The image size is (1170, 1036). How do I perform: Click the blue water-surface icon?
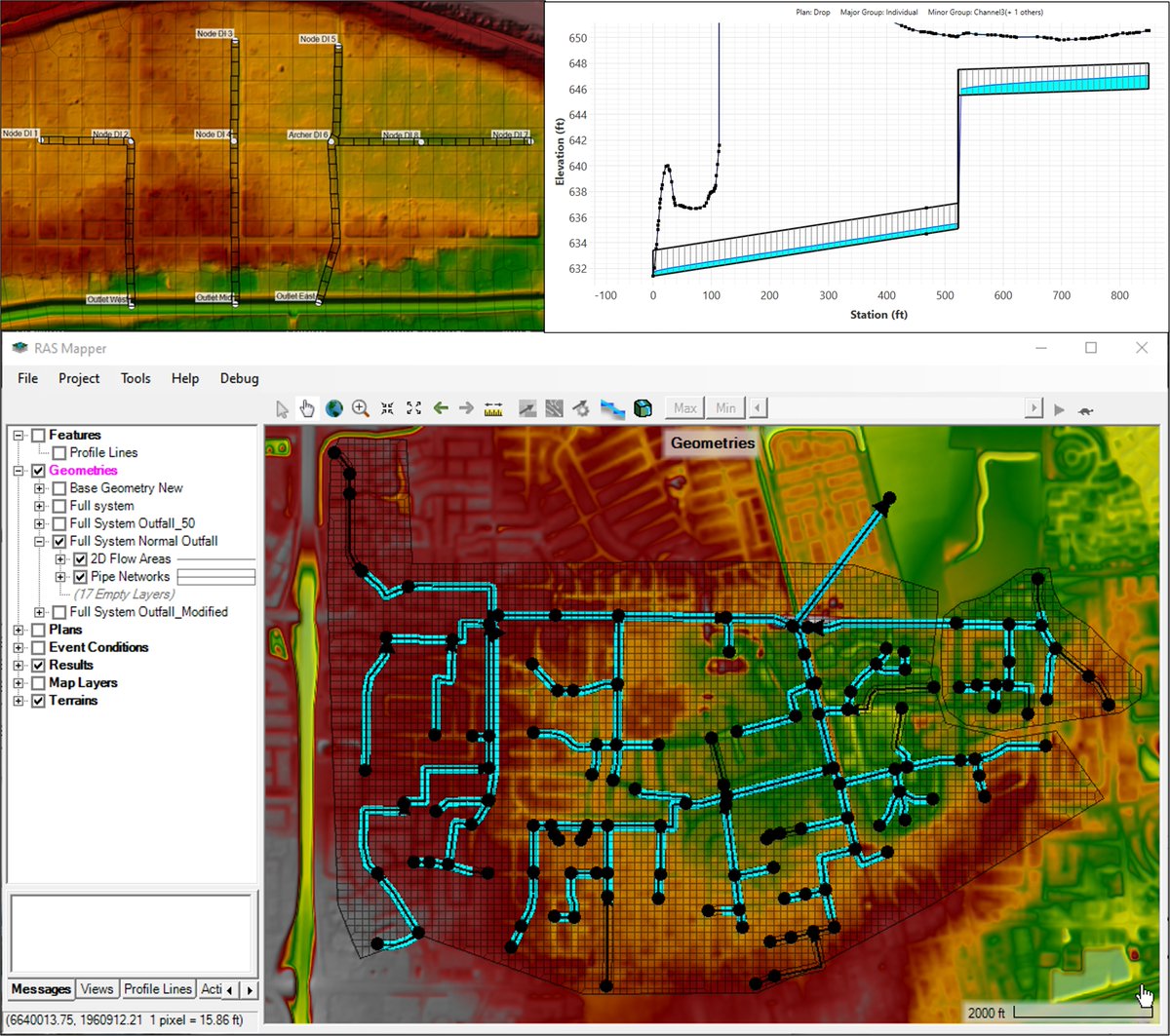pyautogui.click(x=612, y=408)
